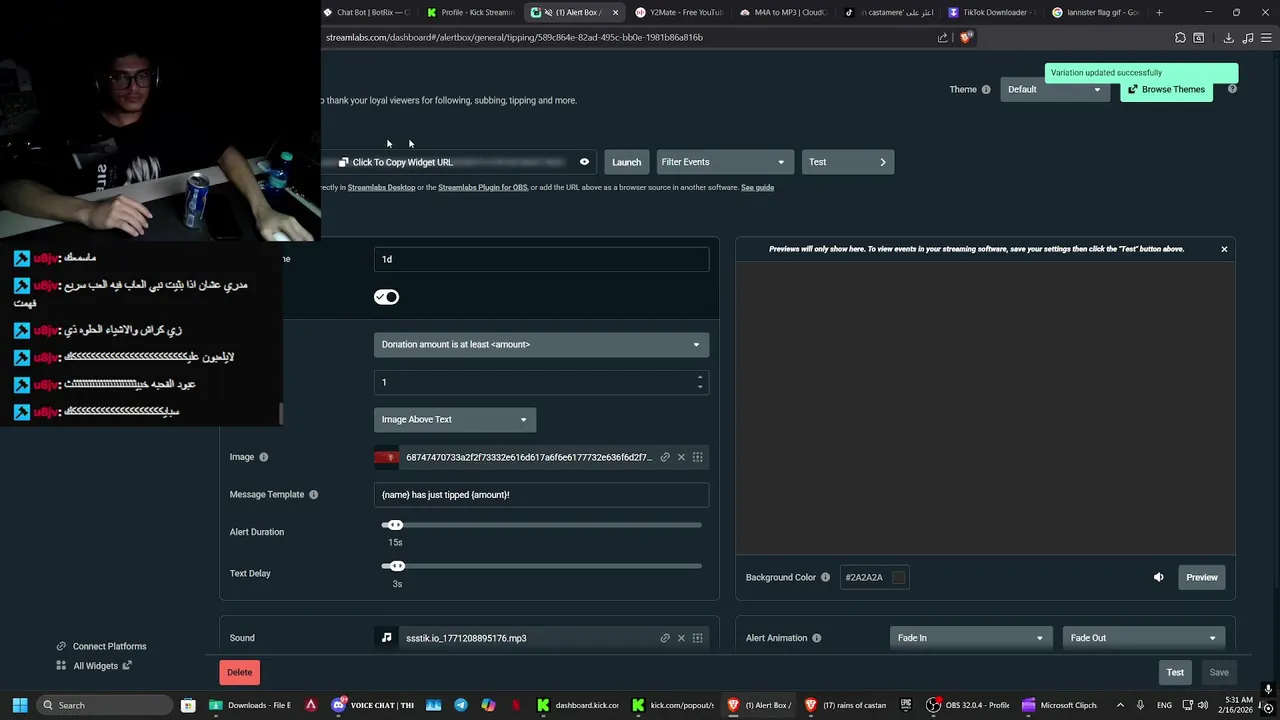Screen dimensions: 1280x720
Task: Open OBS 32.0.4 from the taskbar
Action: 968,705
